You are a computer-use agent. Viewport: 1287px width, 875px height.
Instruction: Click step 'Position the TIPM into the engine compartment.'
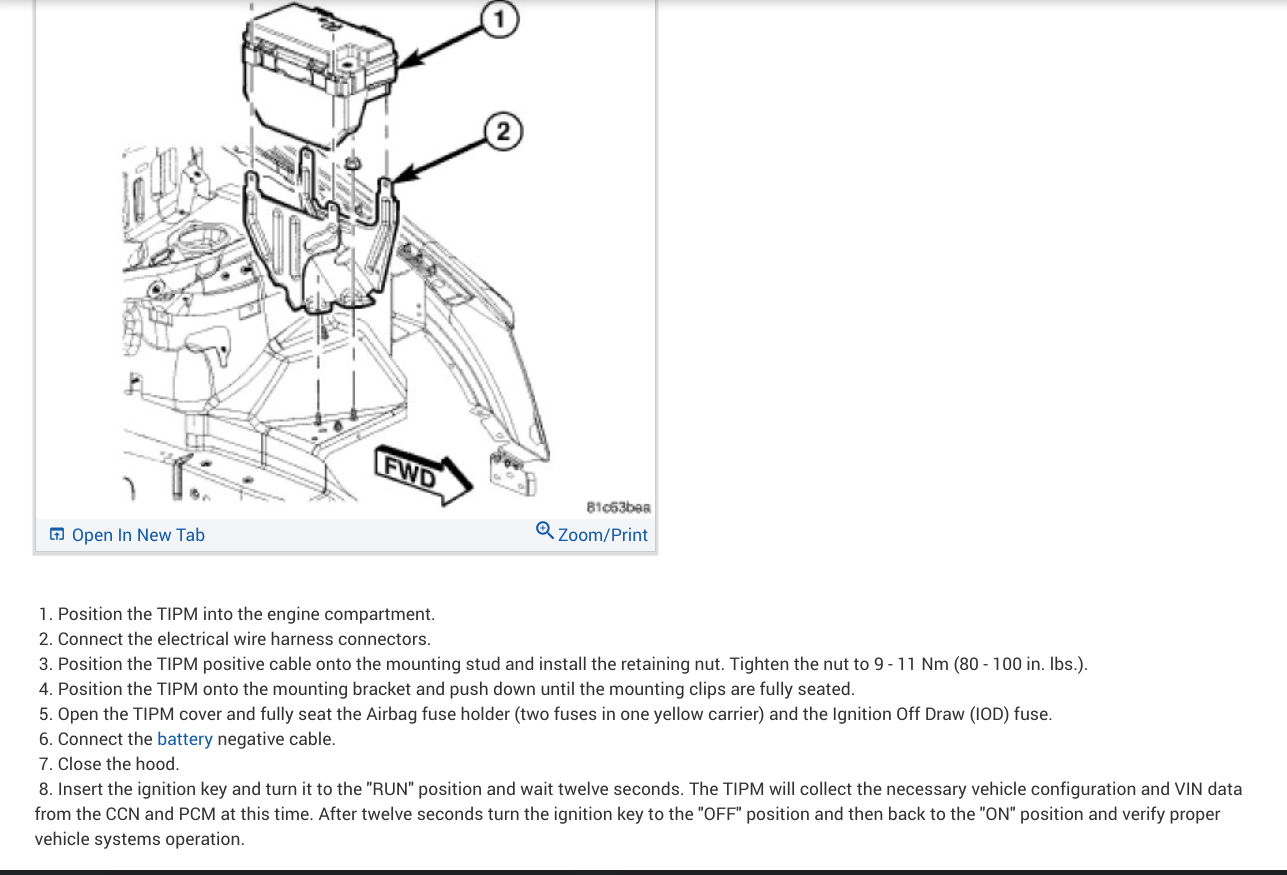pyautogui.click(x=246, y=614)
